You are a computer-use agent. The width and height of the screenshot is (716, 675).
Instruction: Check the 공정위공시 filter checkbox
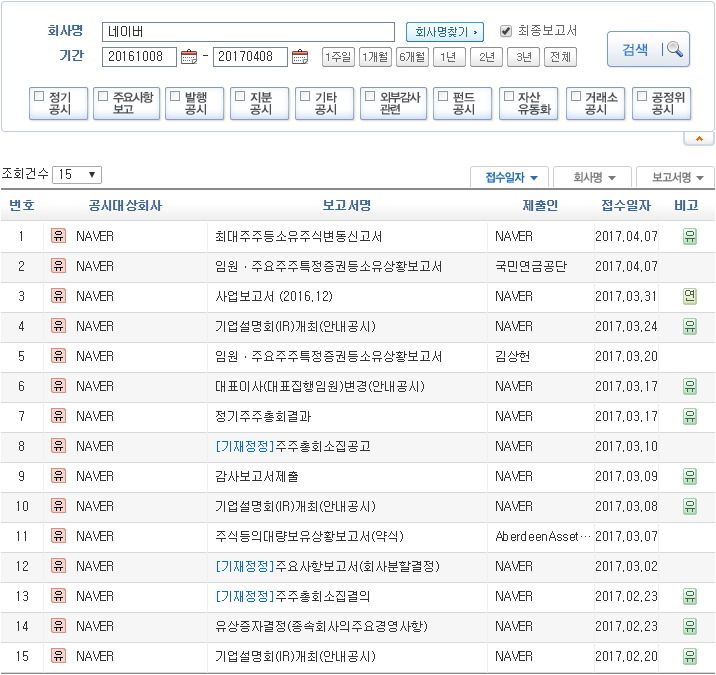(x=642, y=96)
